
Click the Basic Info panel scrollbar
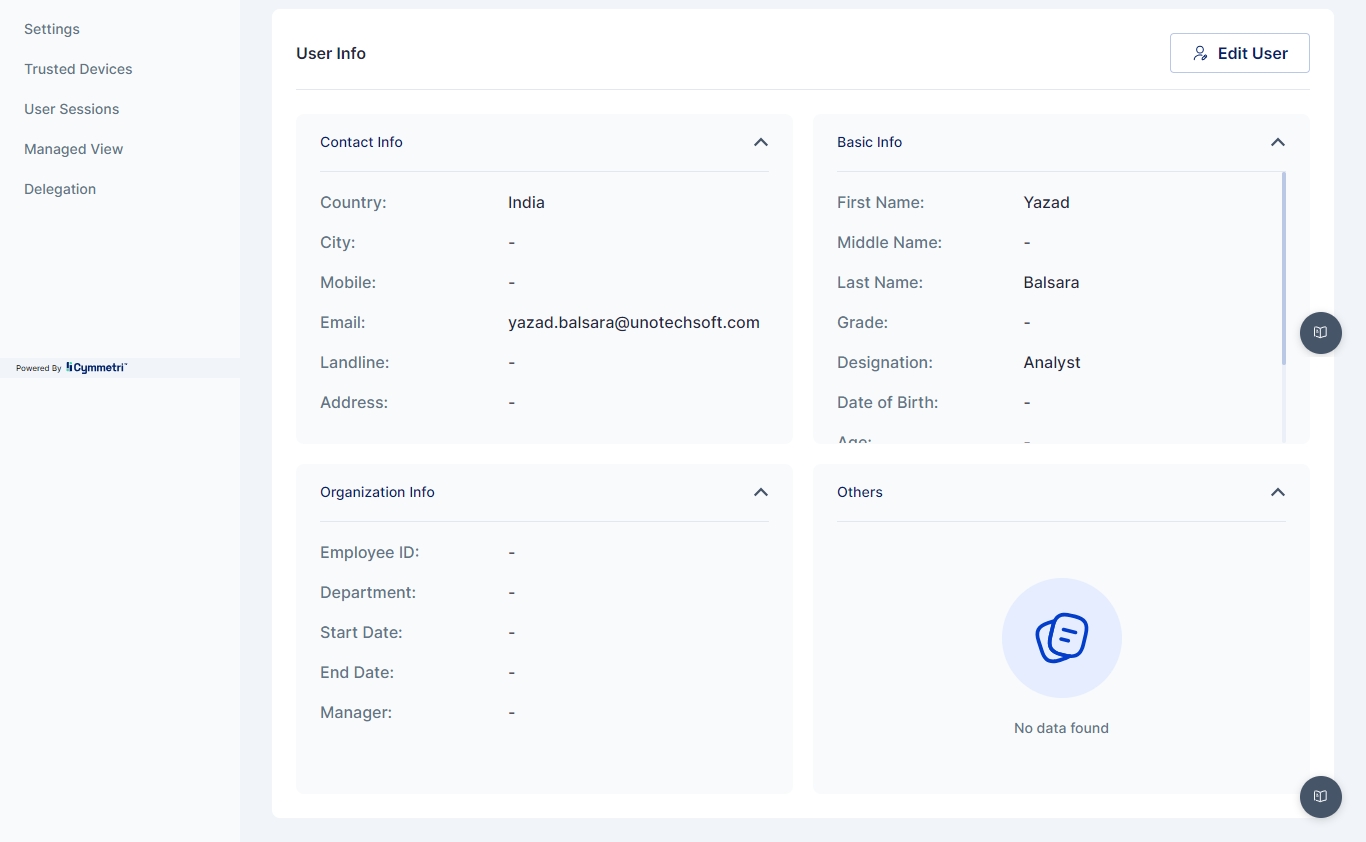pos(1283,268)
